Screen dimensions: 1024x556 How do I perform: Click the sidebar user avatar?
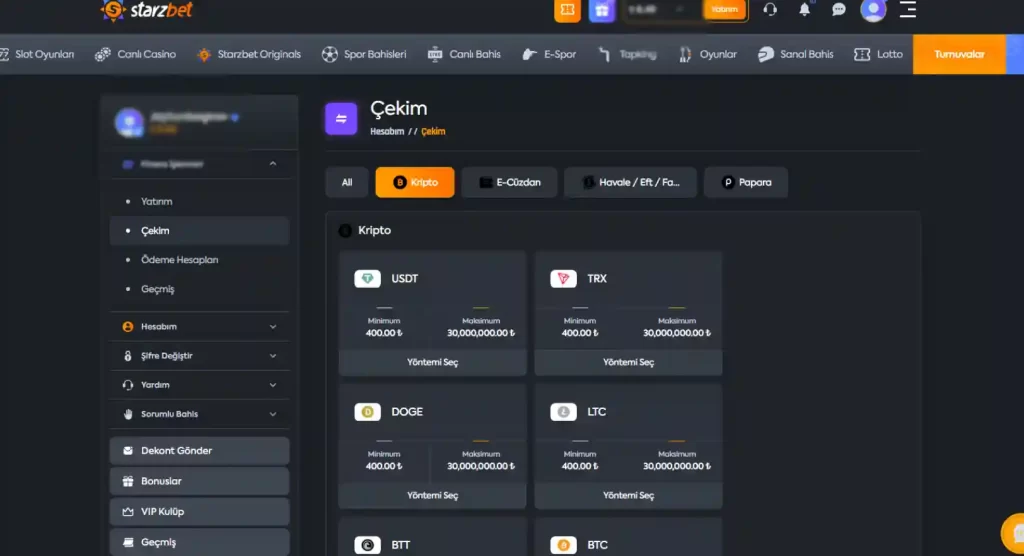[x=129, y=122]
